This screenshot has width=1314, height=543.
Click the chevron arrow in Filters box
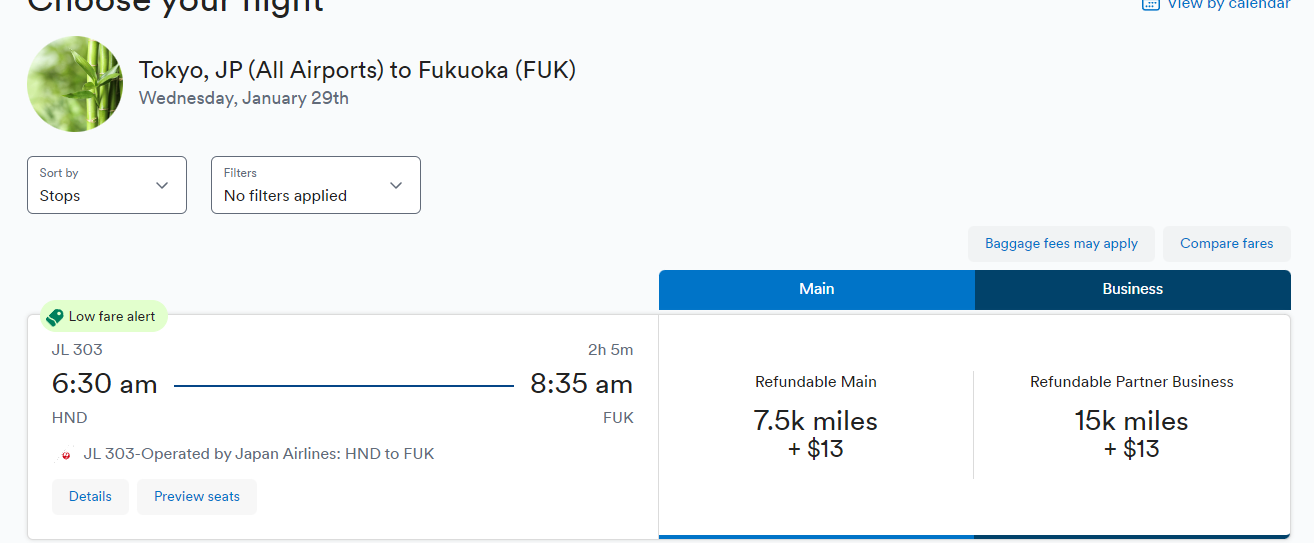pyautogui.click(x=396, y=186)
